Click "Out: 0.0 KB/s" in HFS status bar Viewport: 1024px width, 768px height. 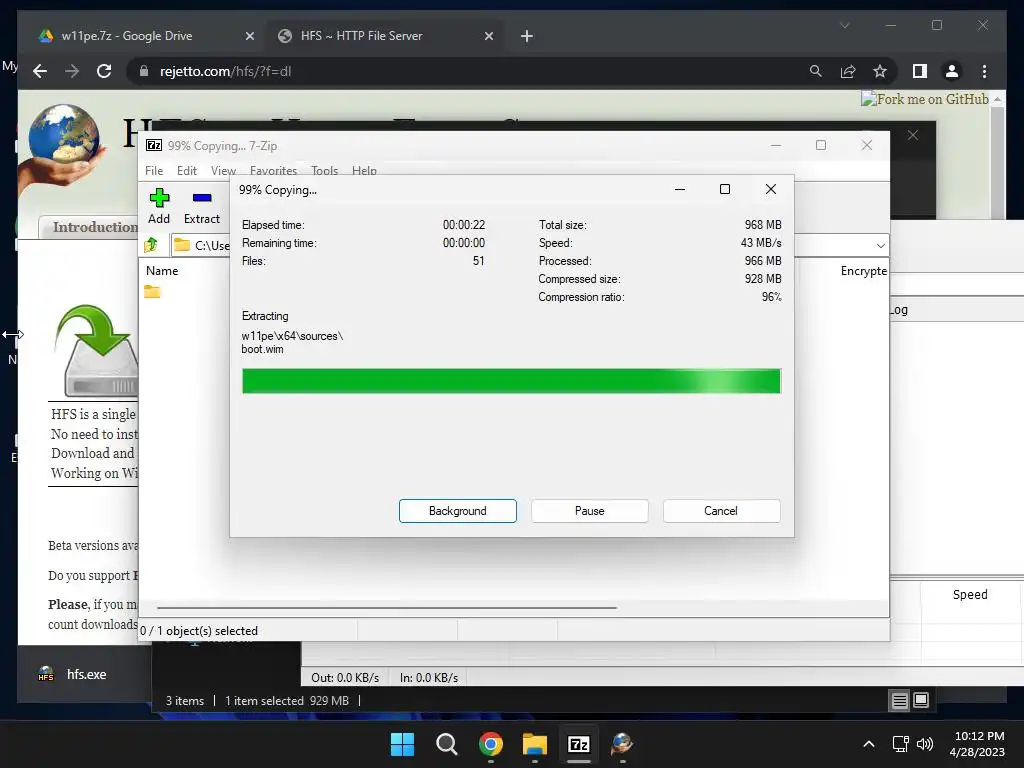(345, 678)
